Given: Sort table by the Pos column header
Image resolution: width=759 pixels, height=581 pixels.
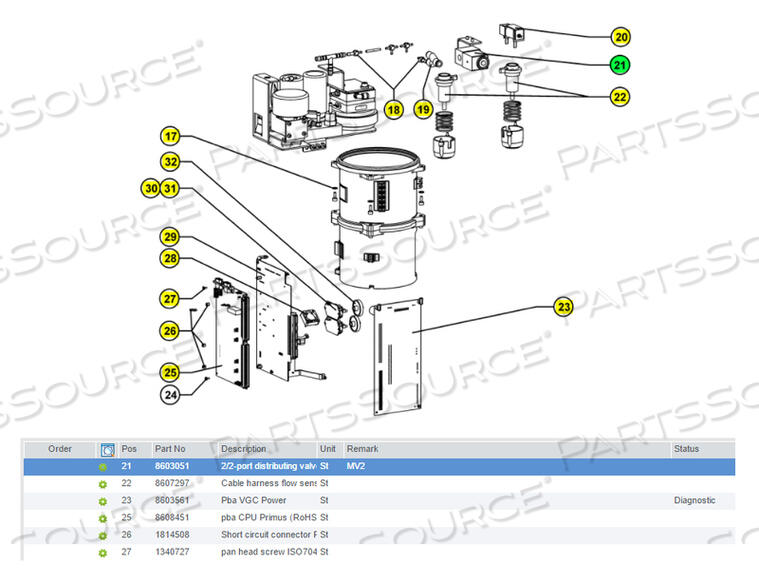Looking at the screenshot, I should pos(129,449).
